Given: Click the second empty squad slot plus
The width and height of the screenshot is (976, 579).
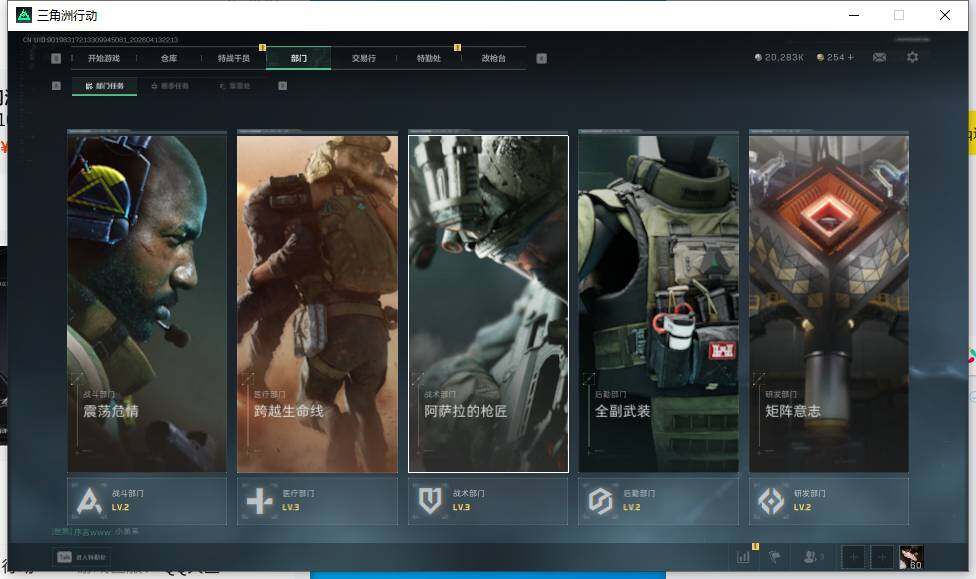Looking at the screenshot, I should click(x=882, y=557).
